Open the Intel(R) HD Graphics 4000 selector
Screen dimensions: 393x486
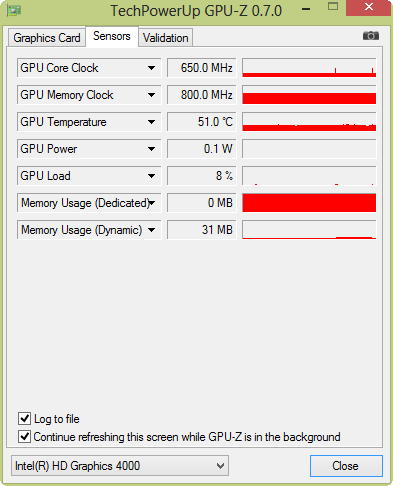120,466
